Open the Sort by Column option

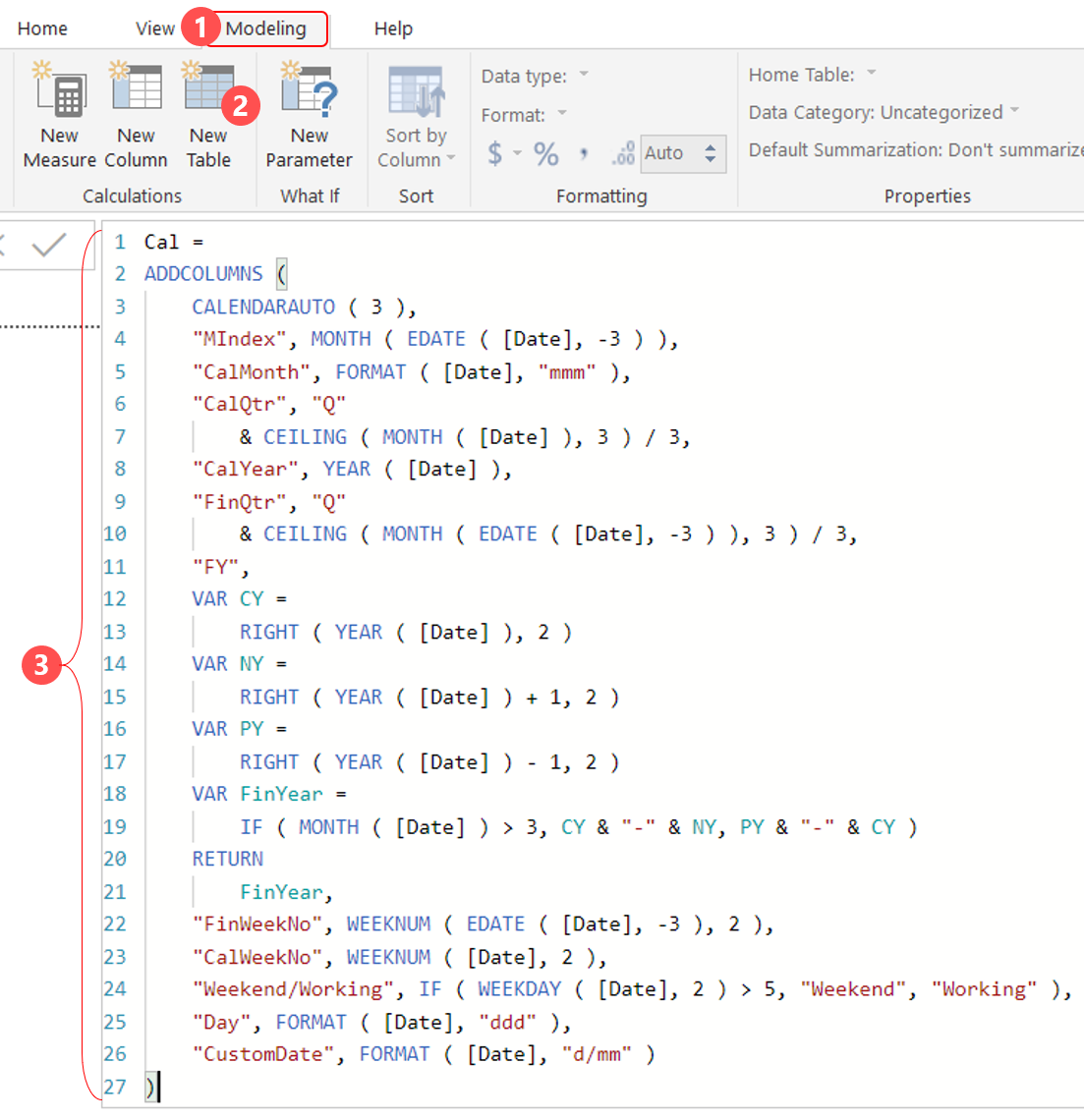pos(416,115)
